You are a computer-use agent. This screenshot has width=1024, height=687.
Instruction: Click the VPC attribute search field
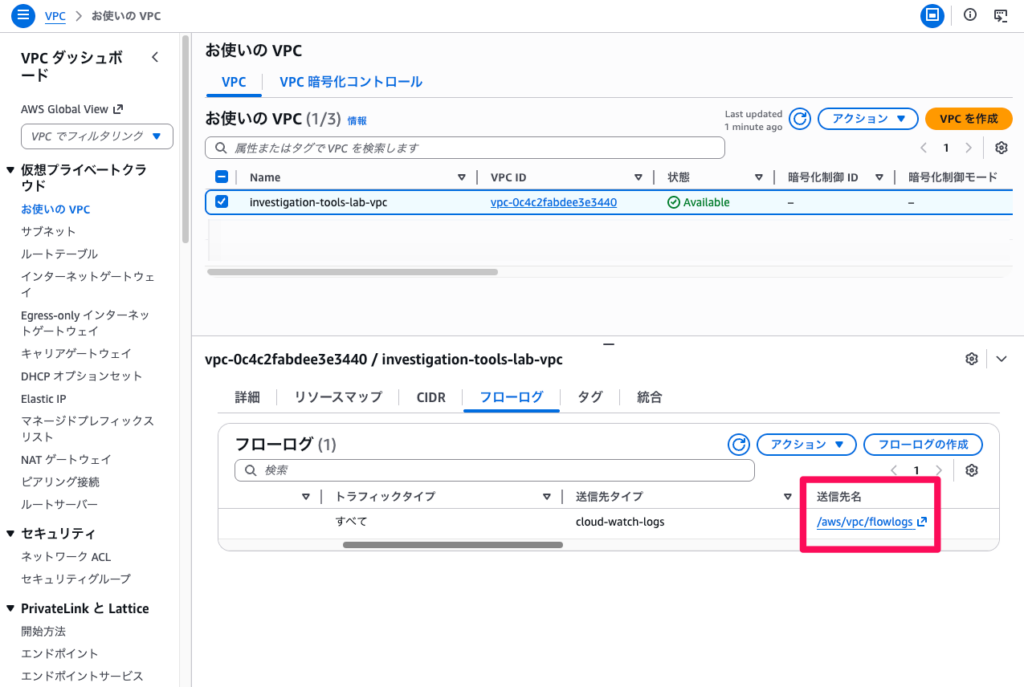coord(465,148)
